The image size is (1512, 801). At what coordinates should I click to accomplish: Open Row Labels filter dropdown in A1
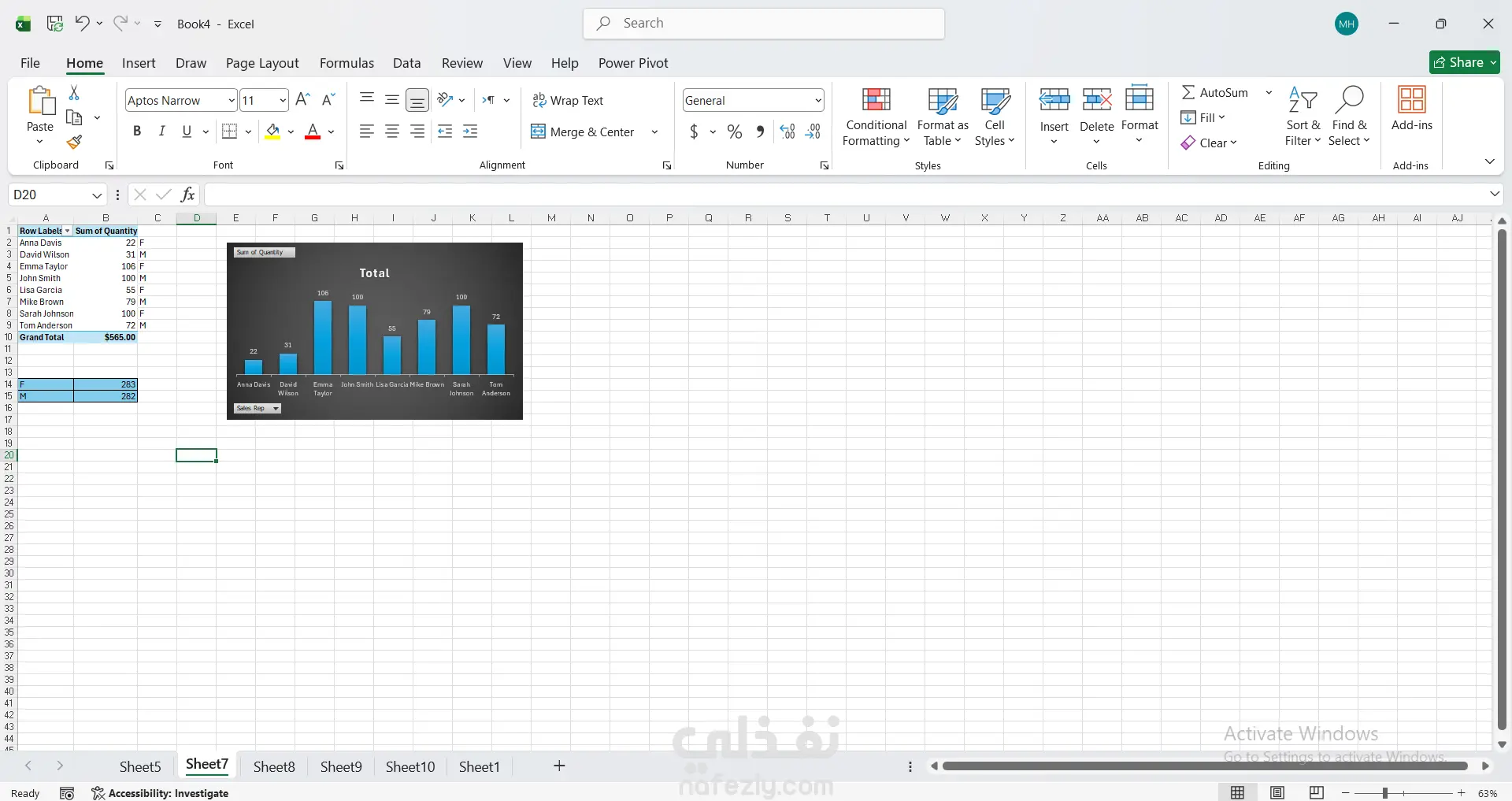(67, 231)
